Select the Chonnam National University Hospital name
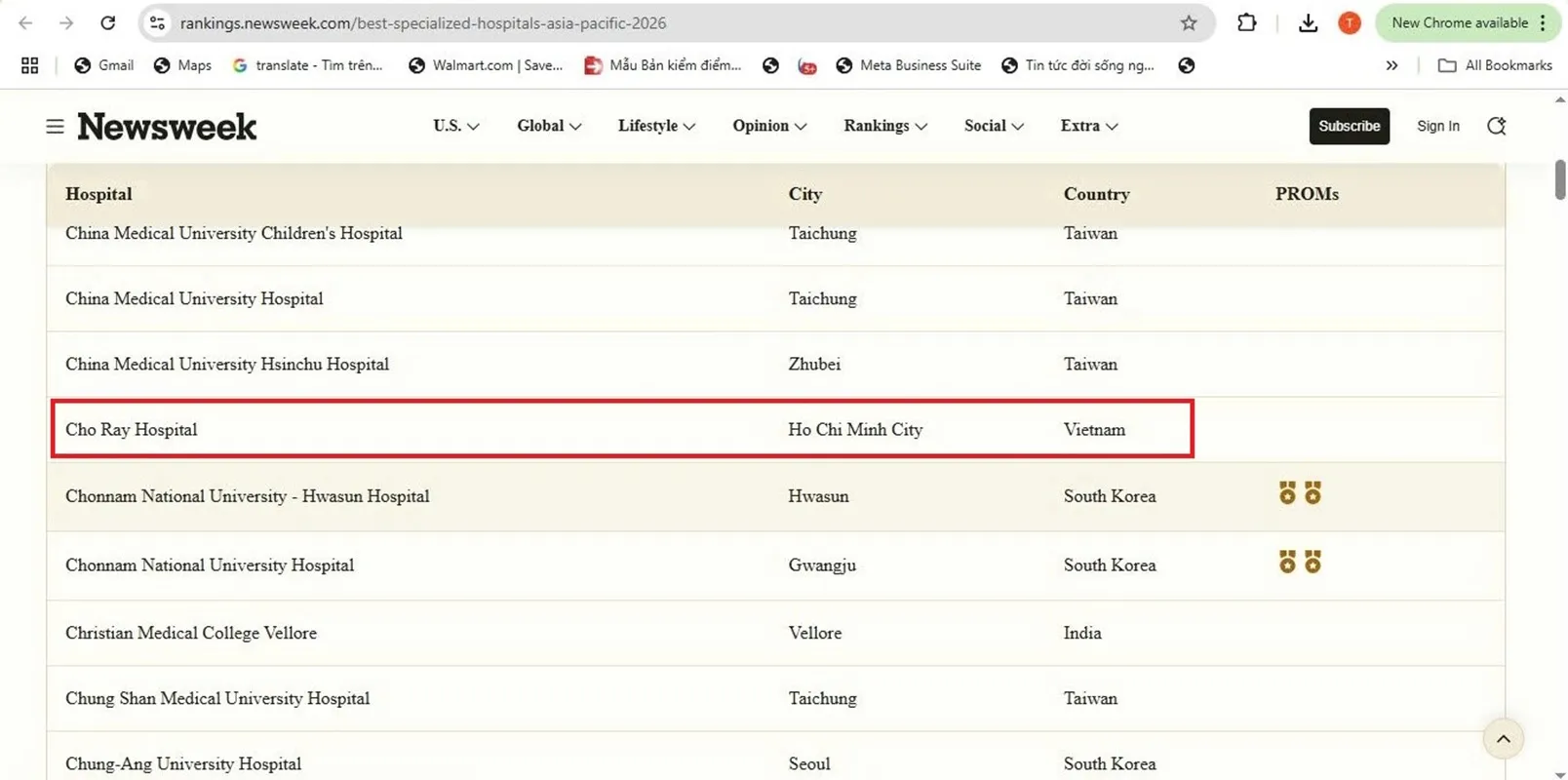The width and height of the screenshot is (1568, 780). [210, 565]
